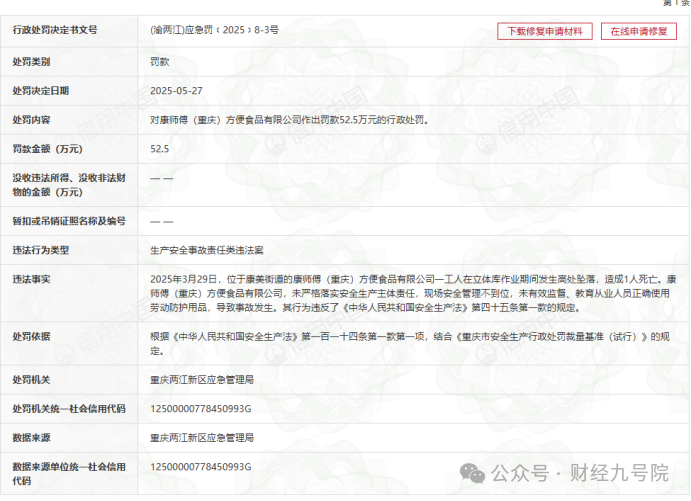This screenshot has height=501, width=691.
Task: Click the 违法事实 label
Action: 31,279
